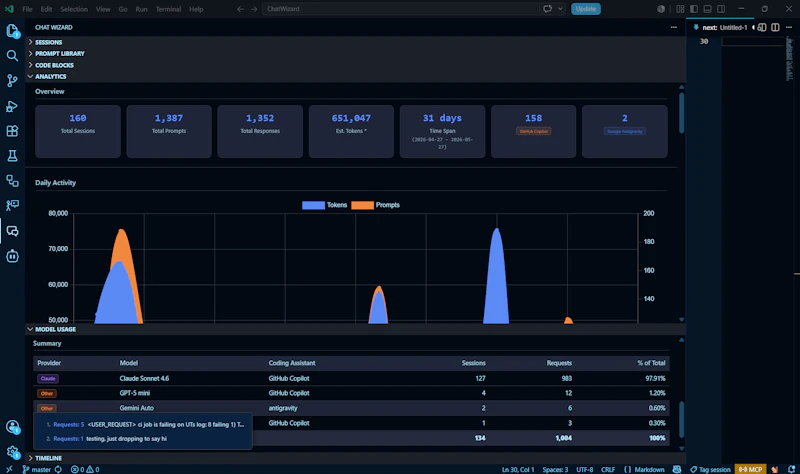Click the Copilot status bar icon
This screenshot has height=474, width=800.
[x=677, y=469]
